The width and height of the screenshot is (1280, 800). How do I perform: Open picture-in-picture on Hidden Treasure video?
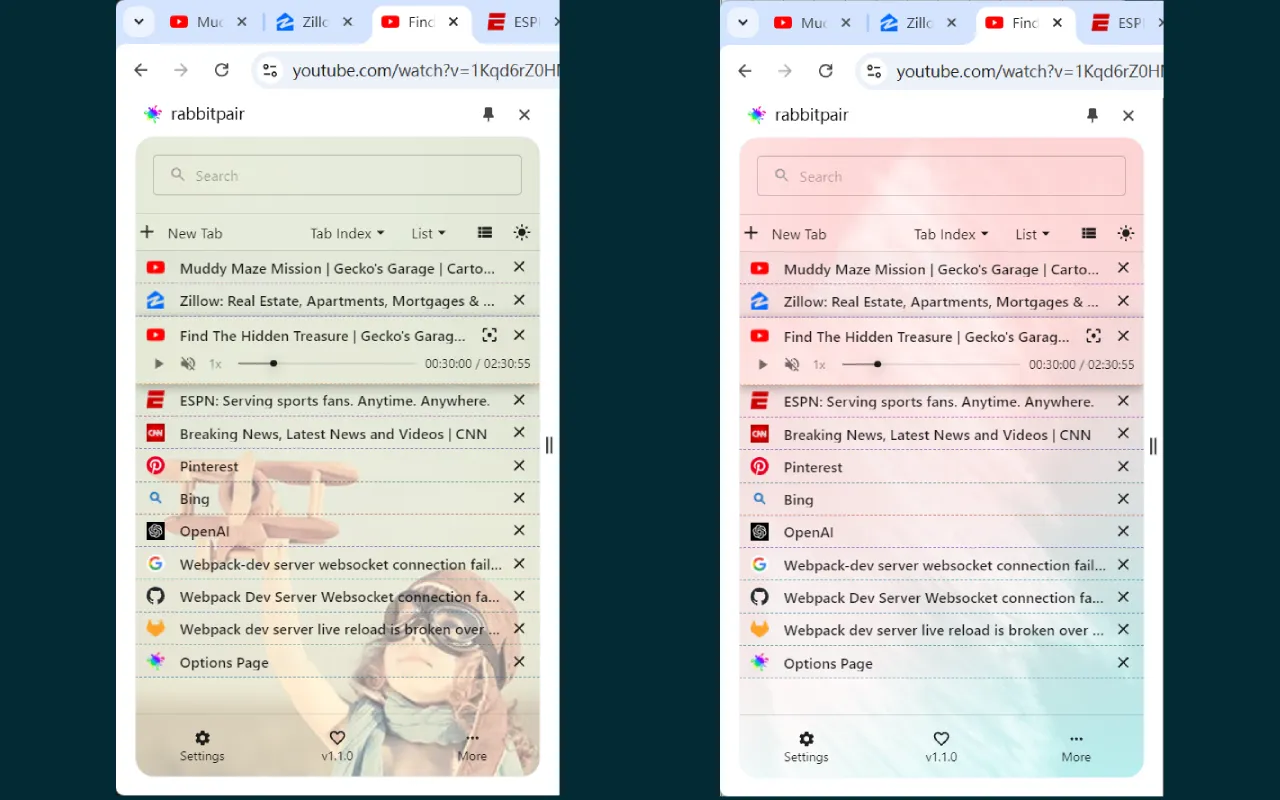(x=489, y=335)
